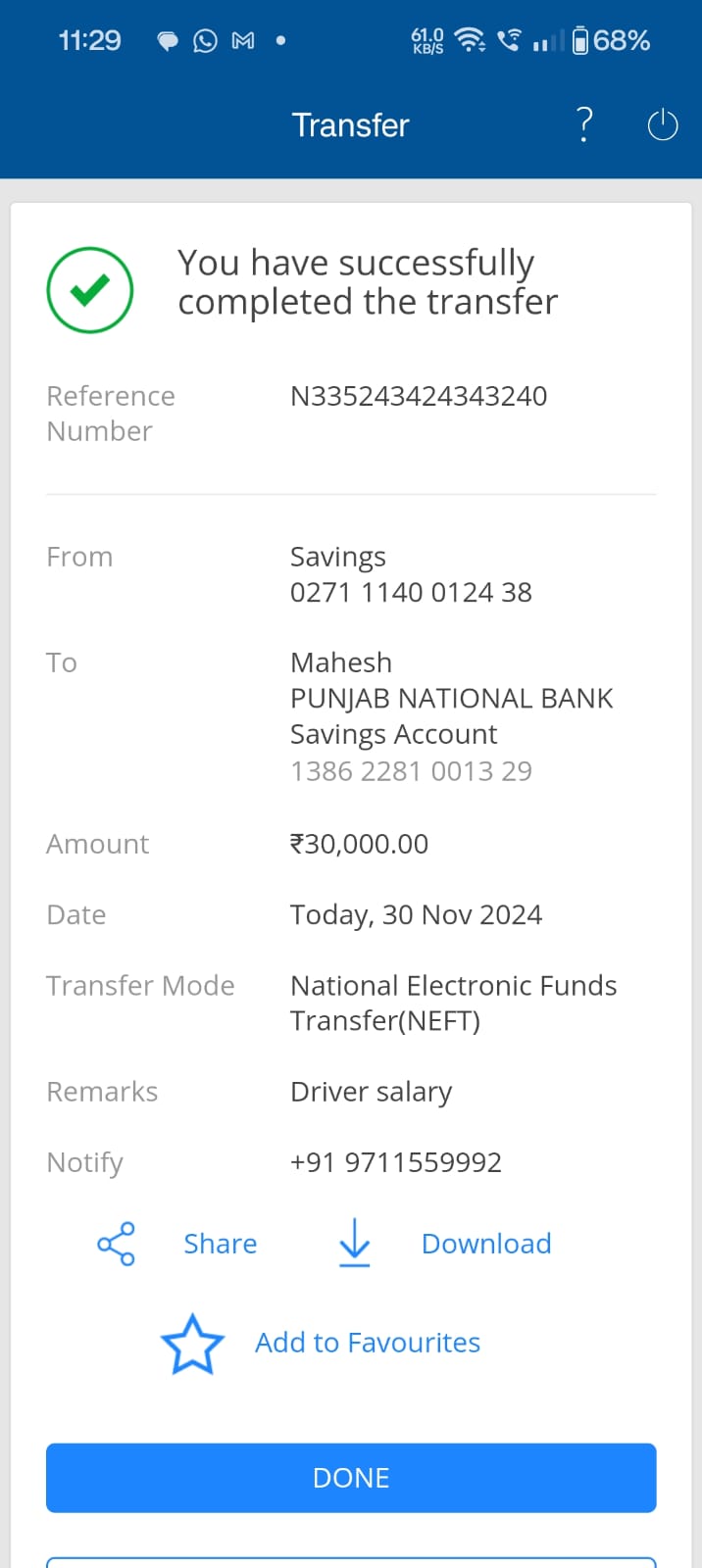Tap the Gmail notification icon
This screenshot has width=702, height=1568.
coord(242,41)
